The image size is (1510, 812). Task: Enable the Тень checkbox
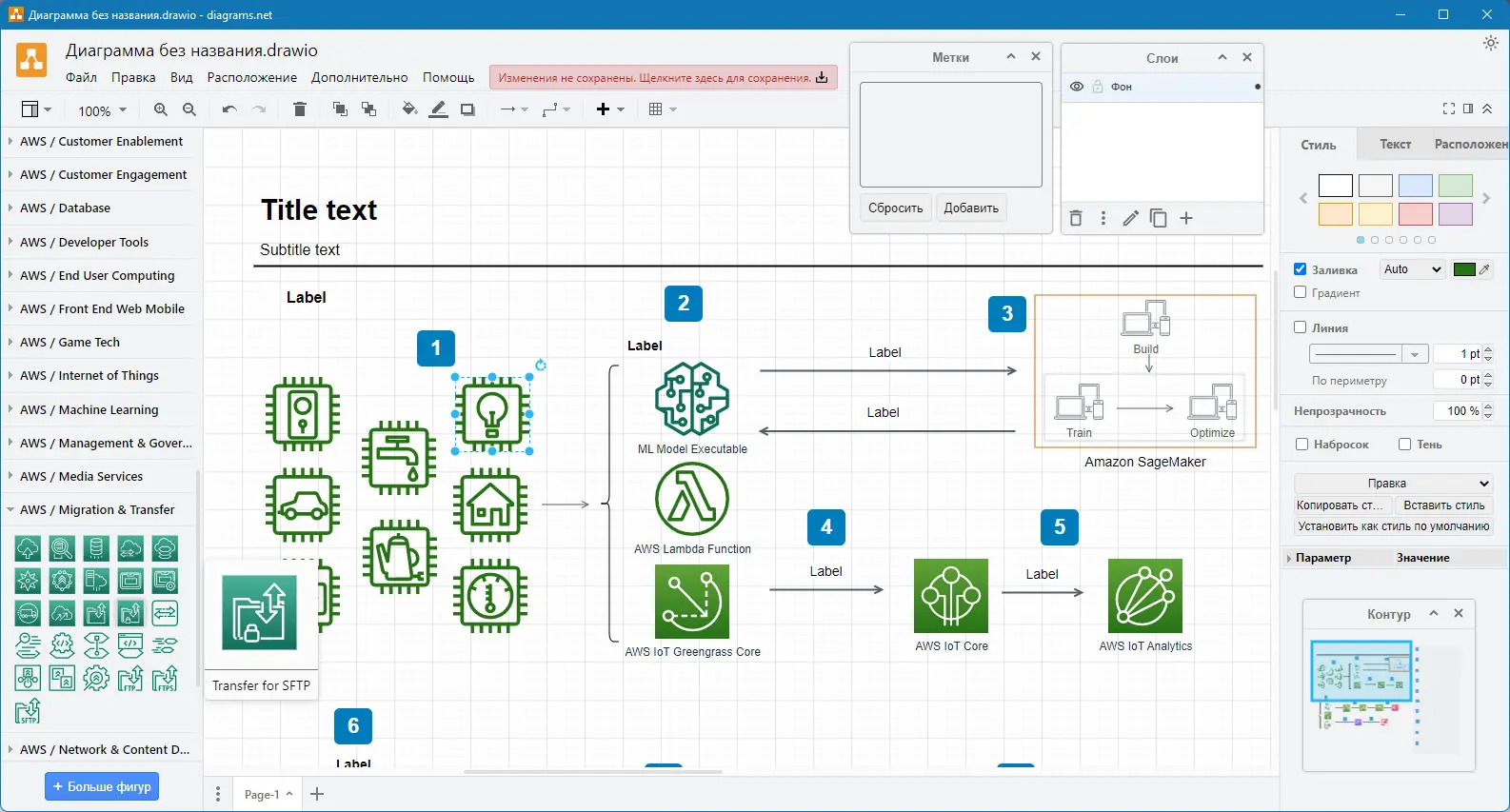click(1404, 444)
